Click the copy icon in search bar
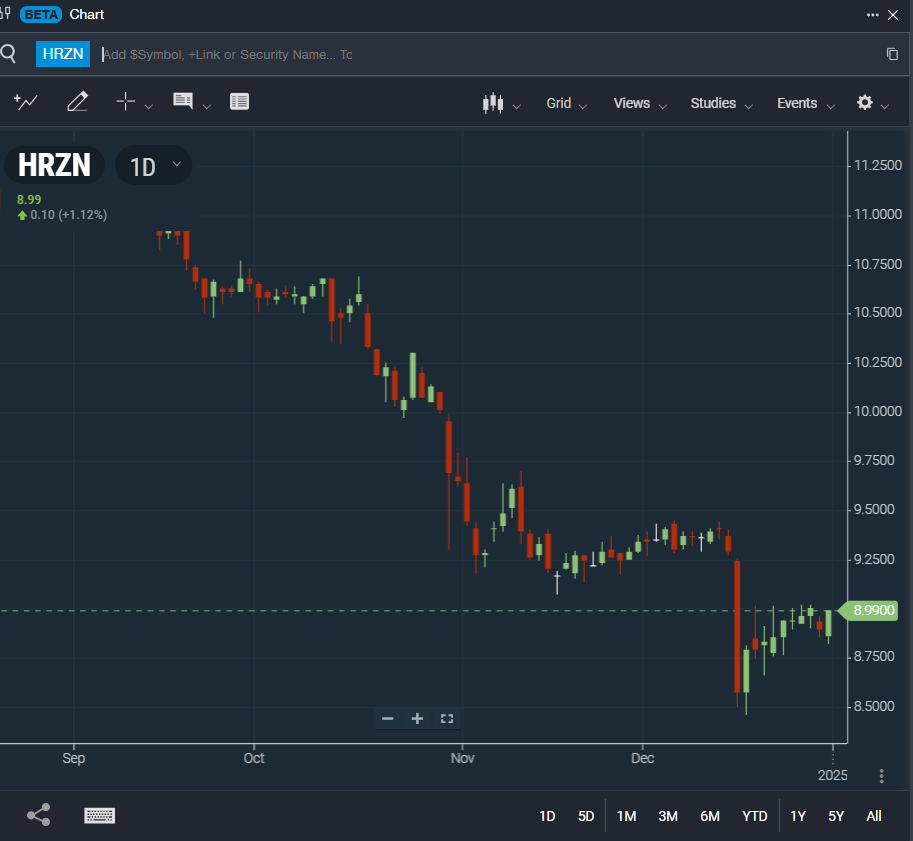The image size is (913, 841). [892, 54]
